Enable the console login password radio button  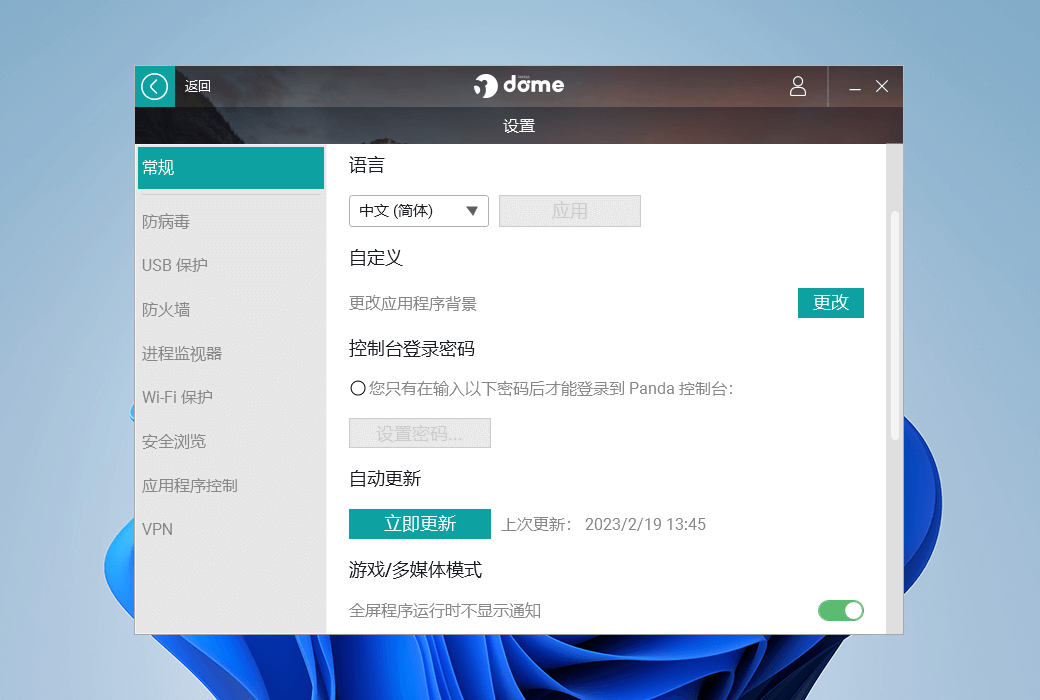coord(357,389)
